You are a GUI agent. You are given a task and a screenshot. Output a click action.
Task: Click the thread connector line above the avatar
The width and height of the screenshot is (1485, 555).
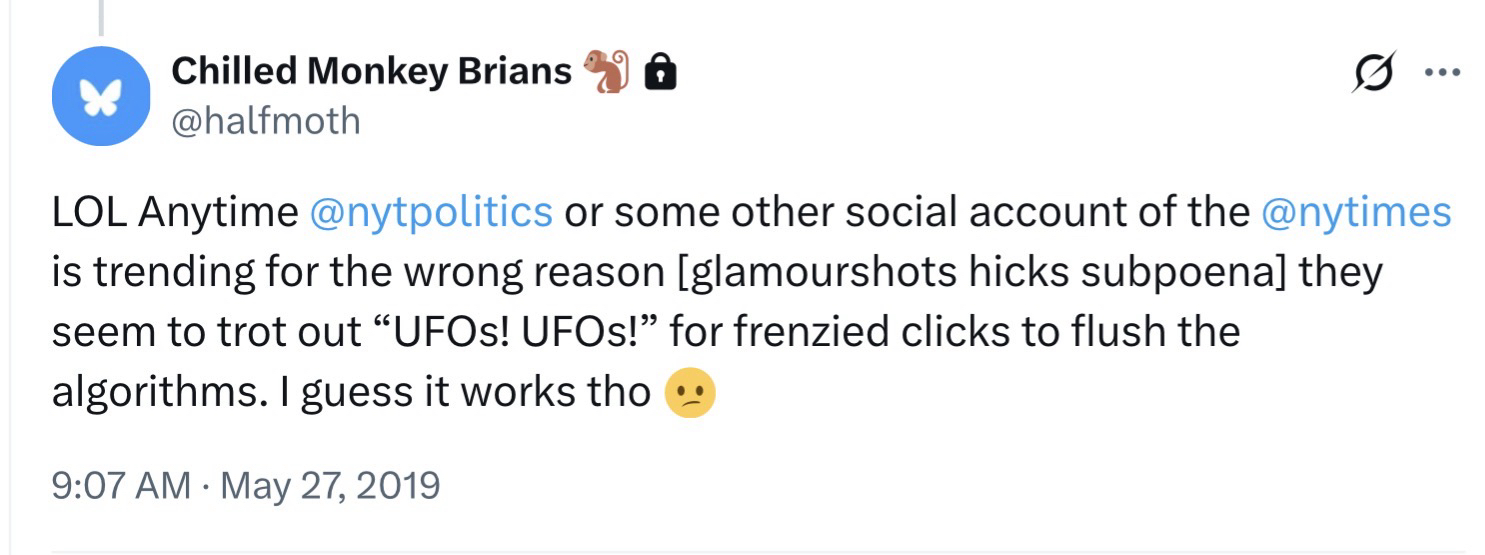(x=100, y=15)
